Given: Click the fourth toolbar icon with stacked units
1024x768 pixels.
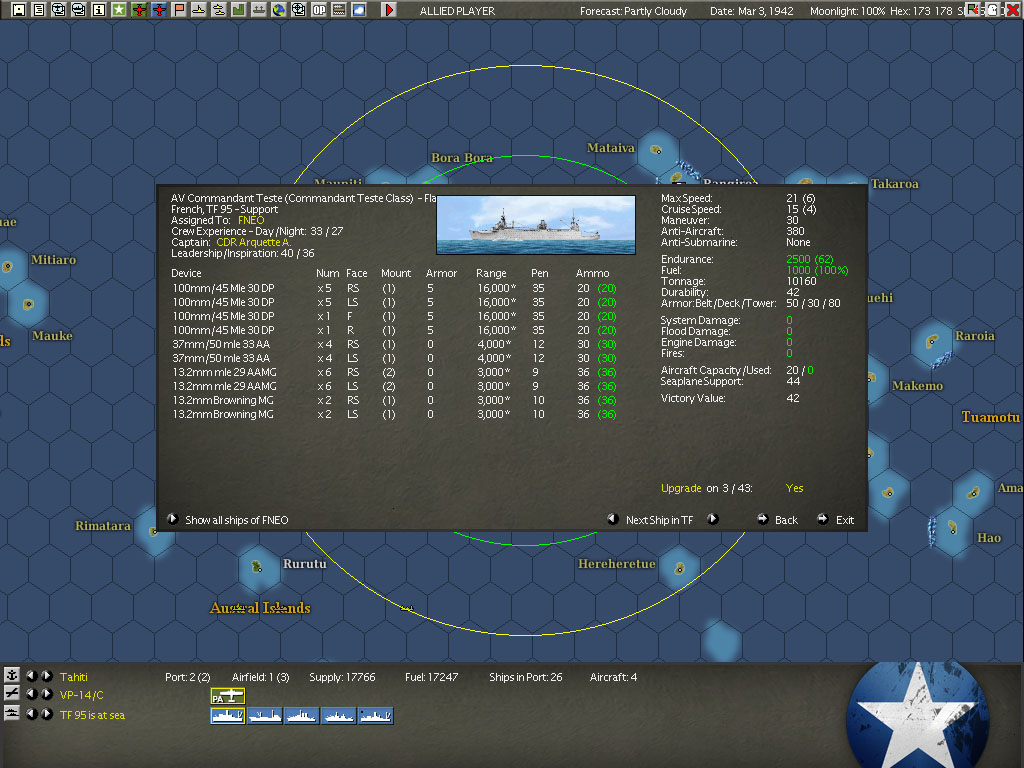Looking at the screenshot, I should coord(78,10).
